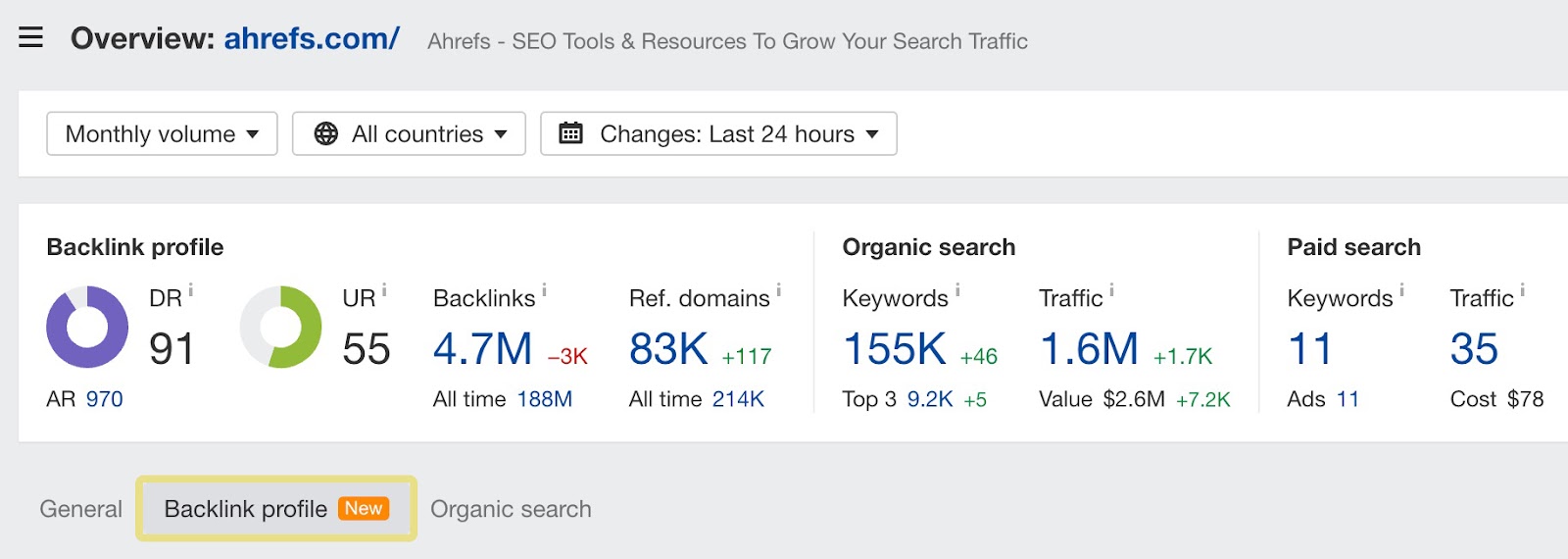Click the +7.2K traffic value change
This screenshot has width=1568, height=559.
click(1203, 399)
